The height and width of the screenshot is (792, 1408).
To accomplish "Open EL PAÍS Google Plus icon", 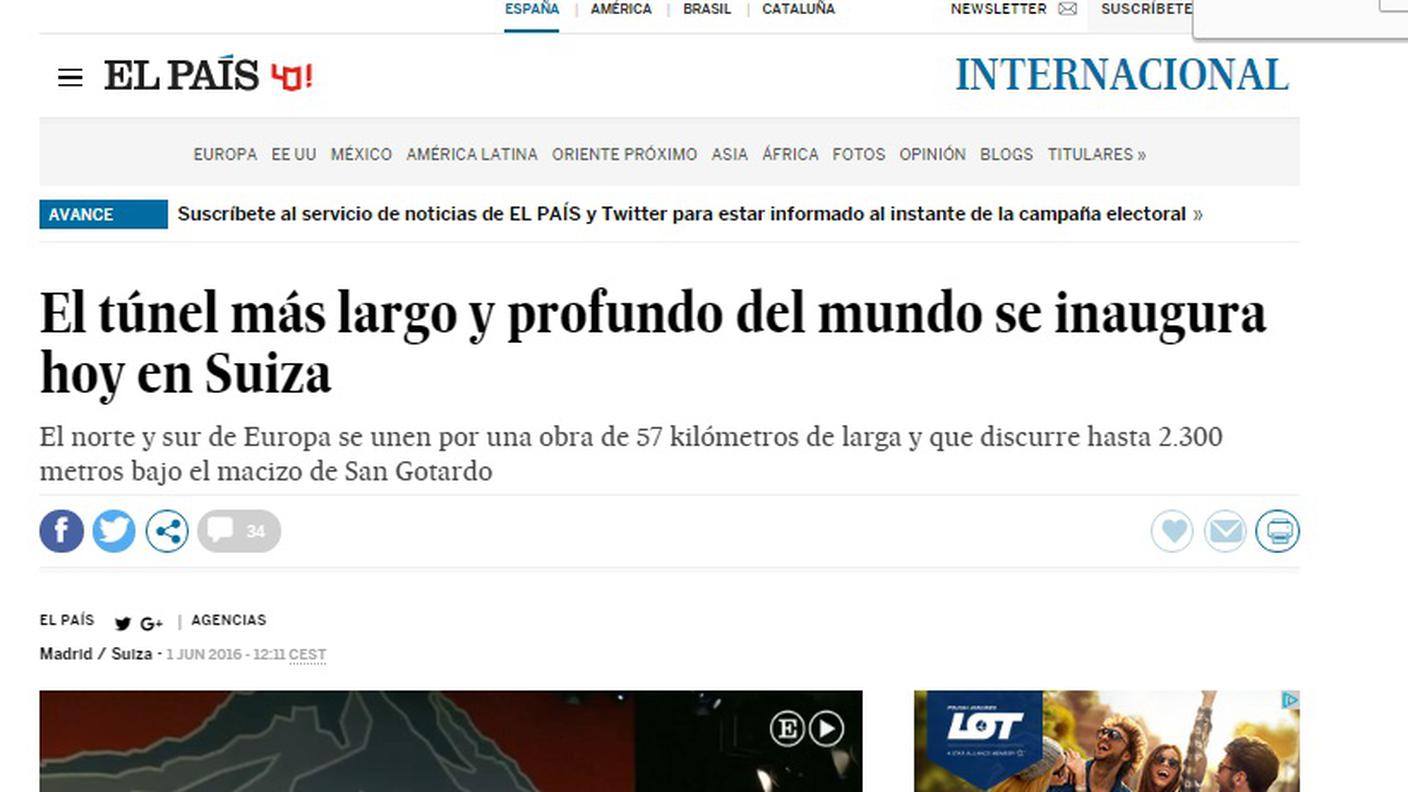I will [151, 624].
